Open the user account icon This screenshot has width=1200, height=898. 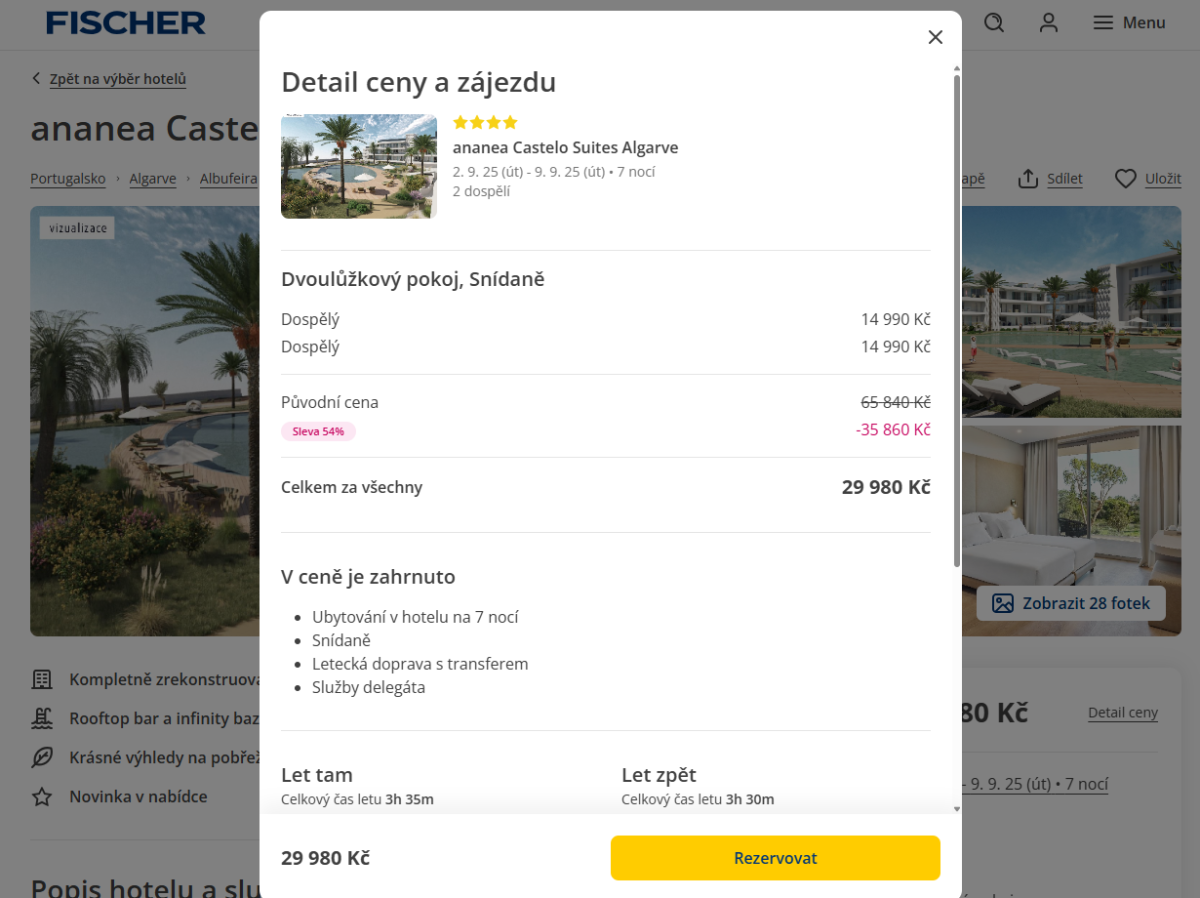[x=1048, y=22]
